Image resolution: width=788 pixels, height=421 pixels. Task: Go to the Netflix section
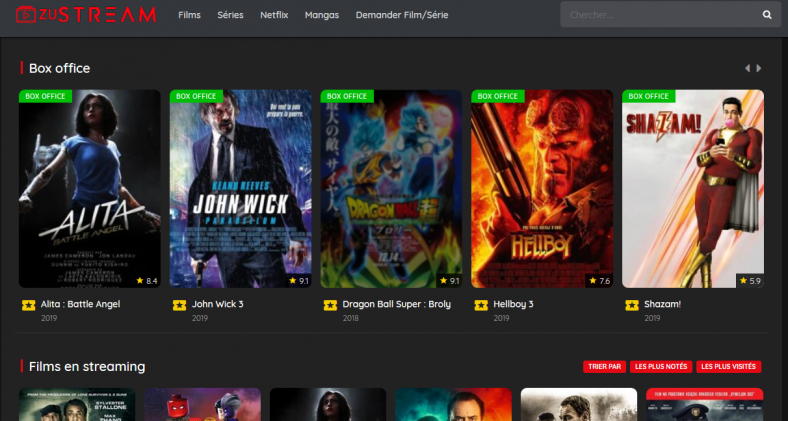[275, 15]
